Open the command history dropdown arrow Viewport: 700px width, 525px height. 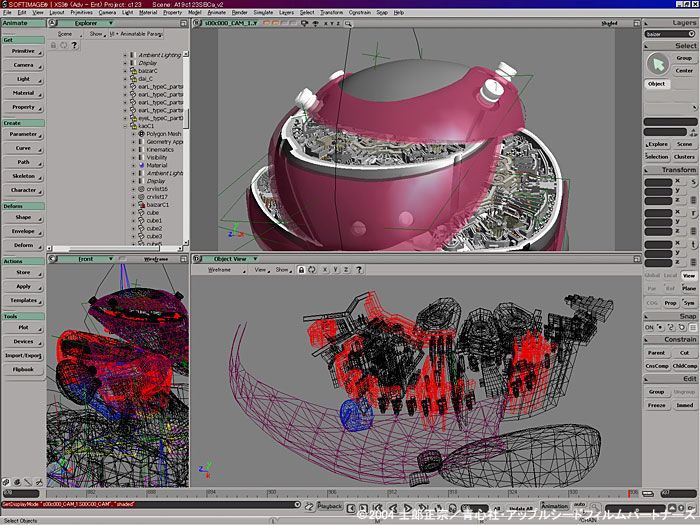[297, 504]
